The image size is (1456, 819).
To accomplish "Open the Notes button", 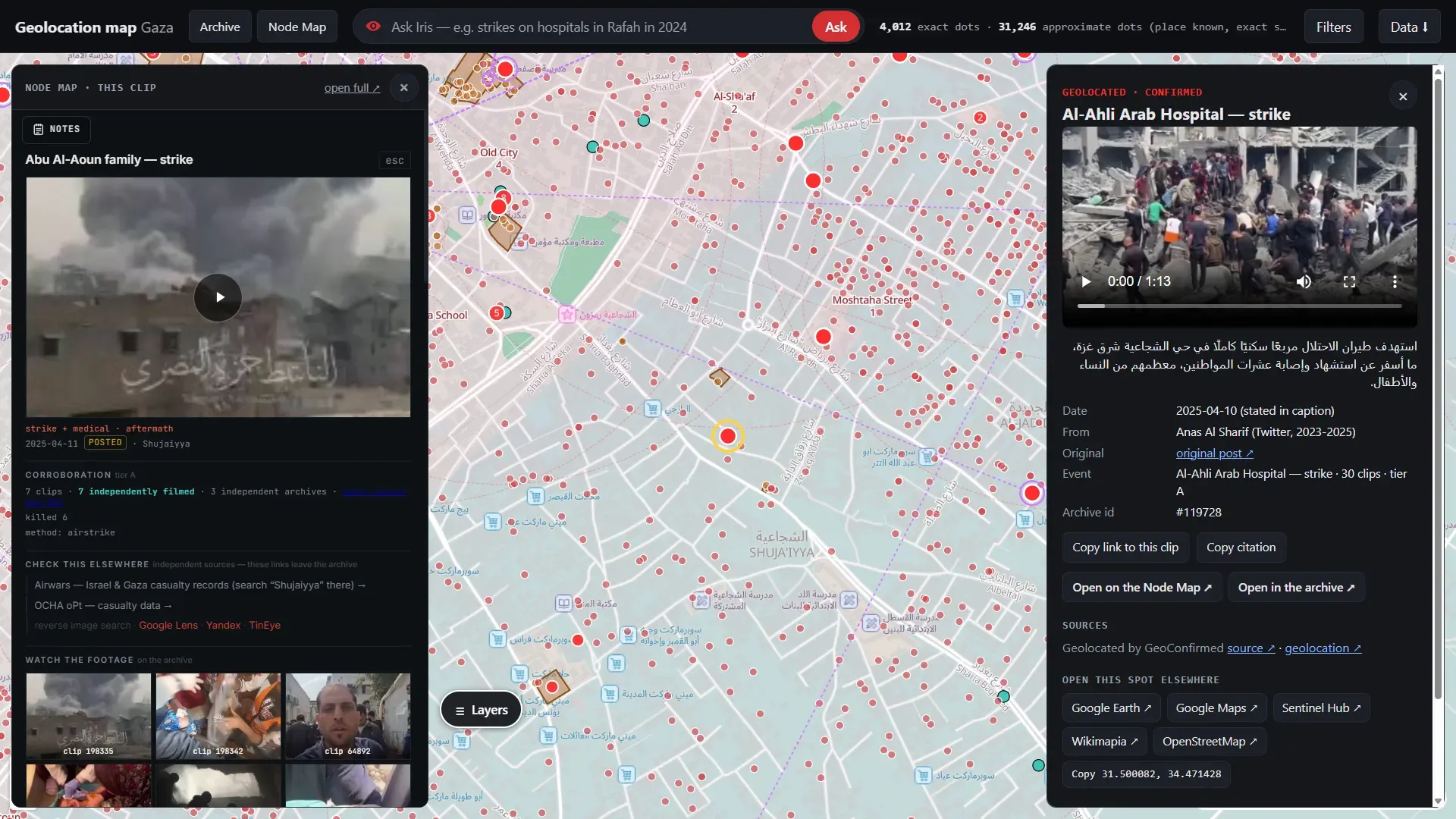I will 56,130.
